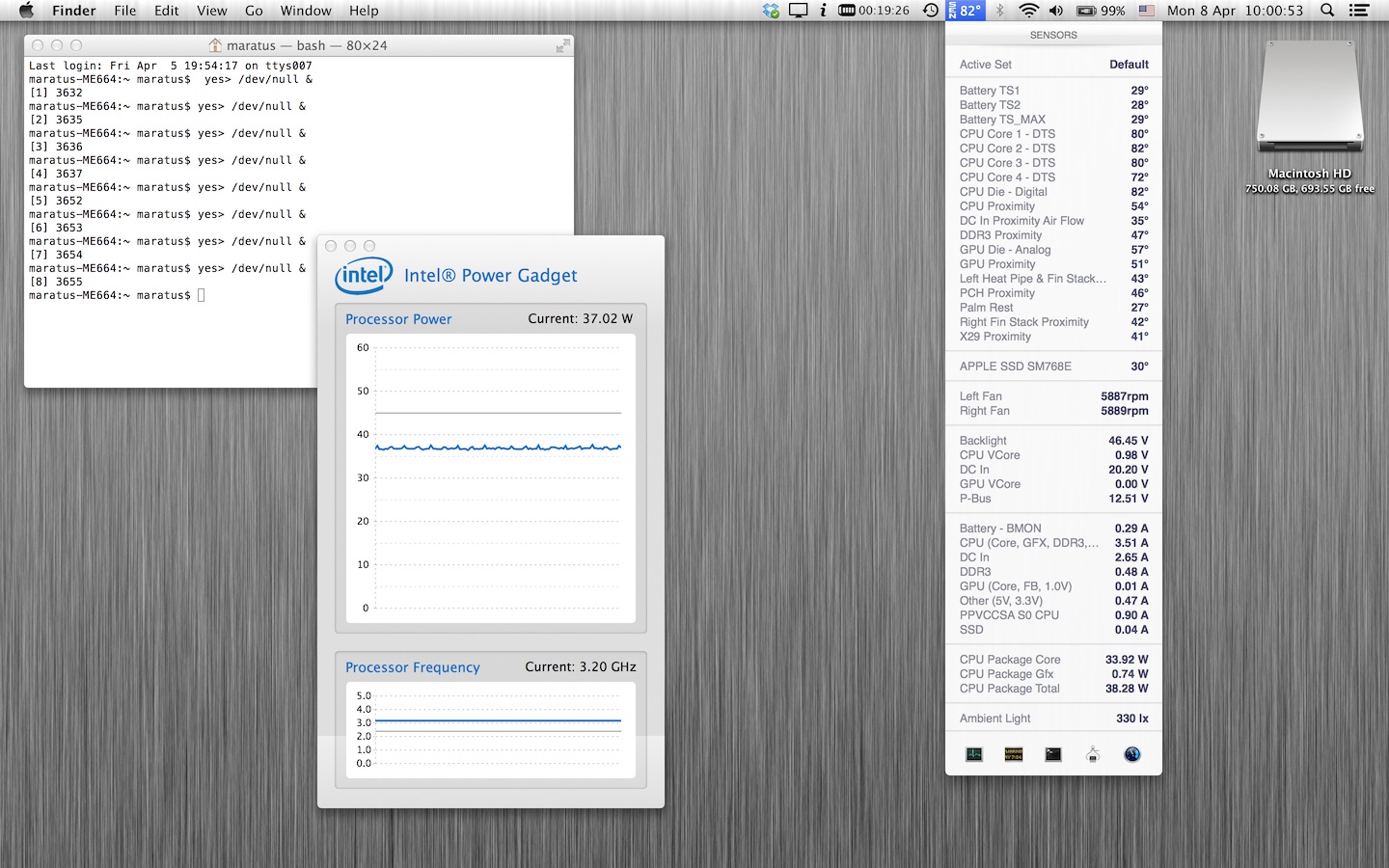
Task: Toggle the sensors 82° menu bar item
Action: pyautogui.click(x=966, y=11)
